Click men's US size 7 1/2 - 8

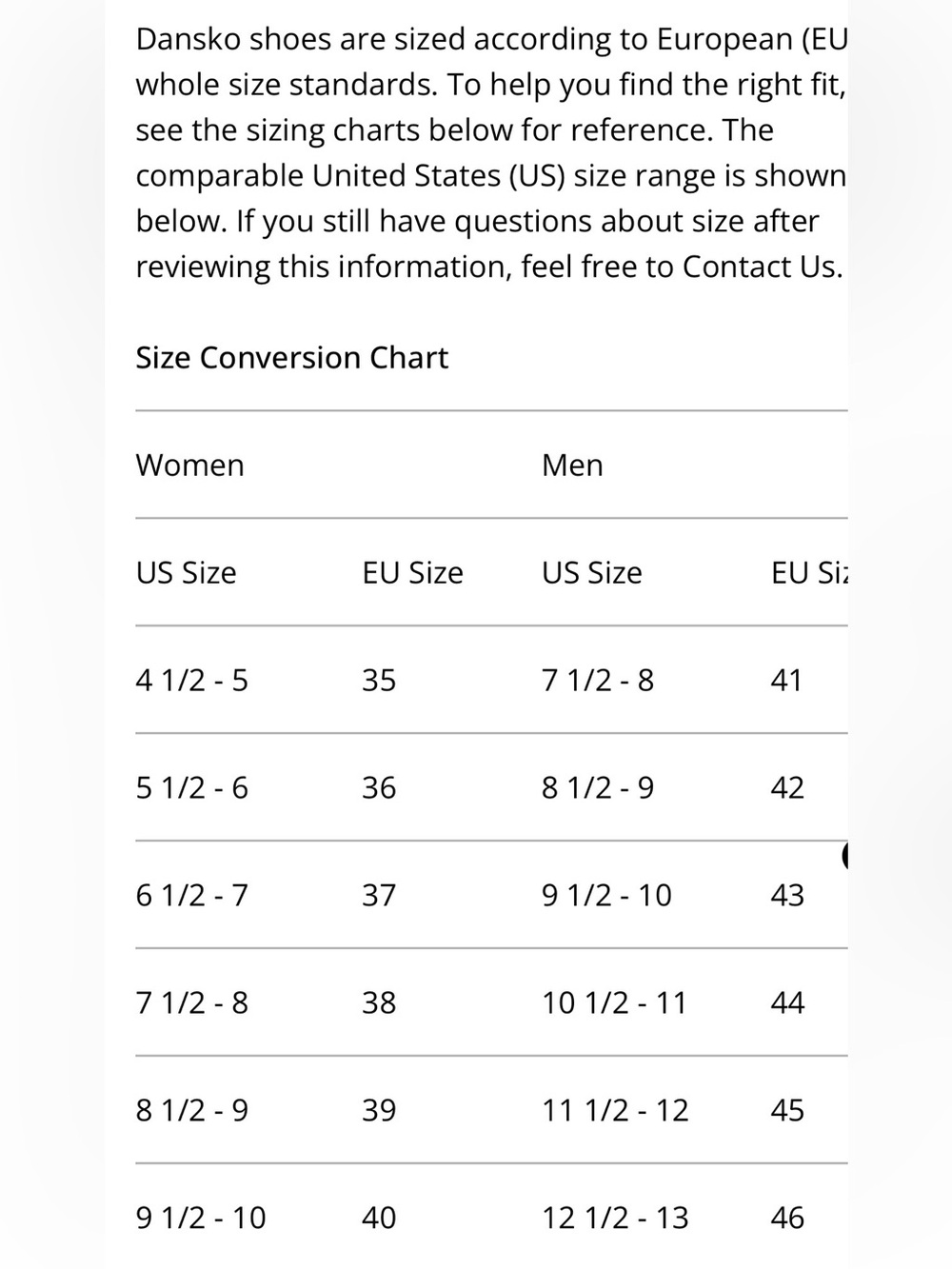(598, 681)
